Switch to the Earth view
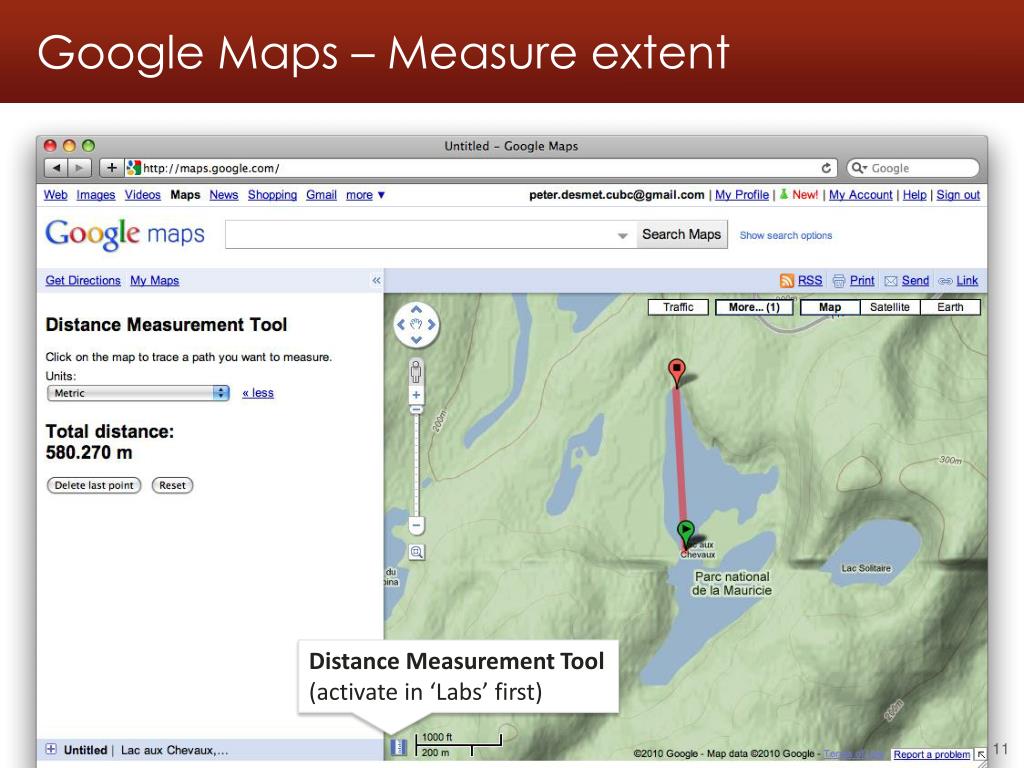Screen dimensions: 1024x768 950,307
